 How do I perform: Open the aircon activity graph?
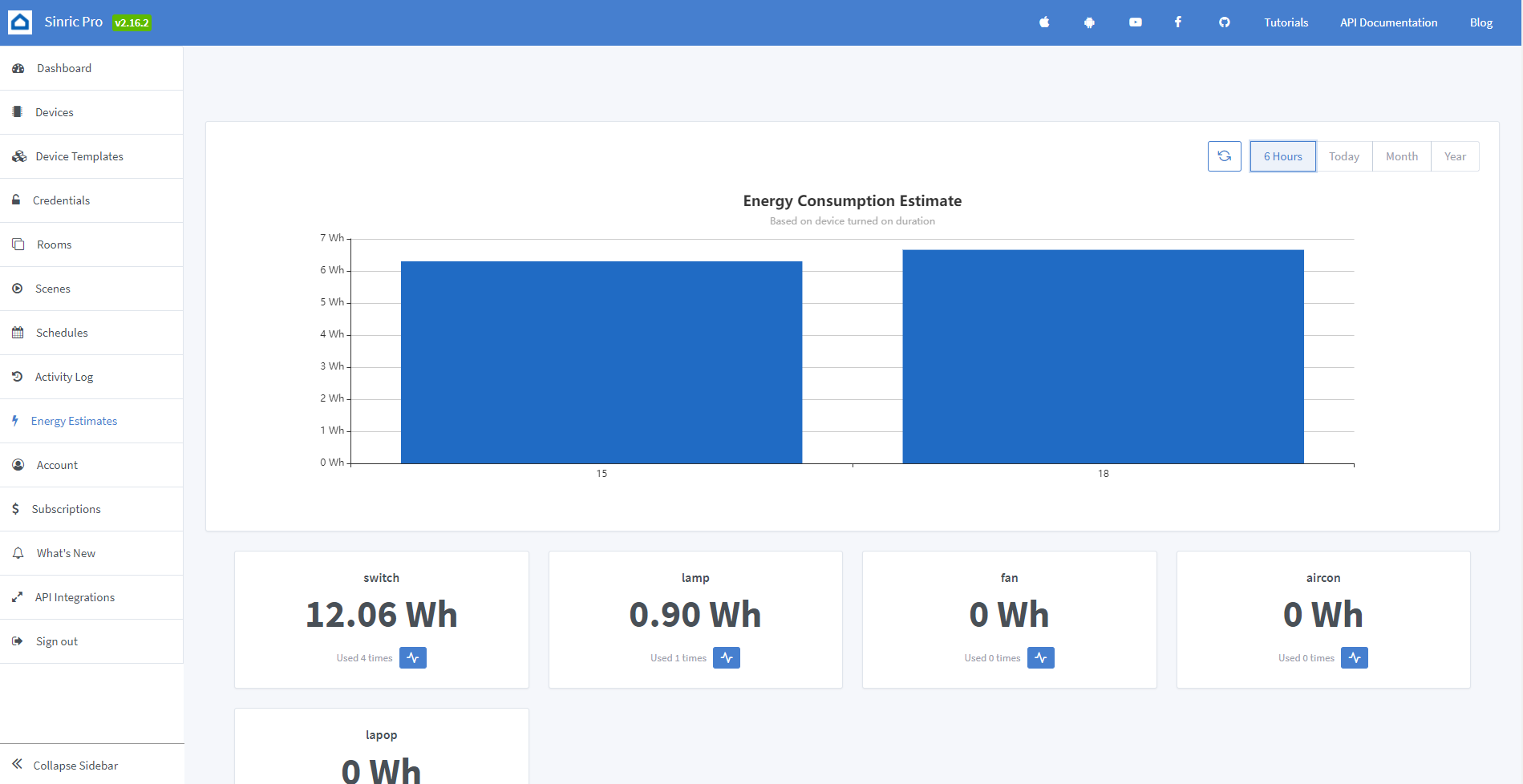(1355, 657)
